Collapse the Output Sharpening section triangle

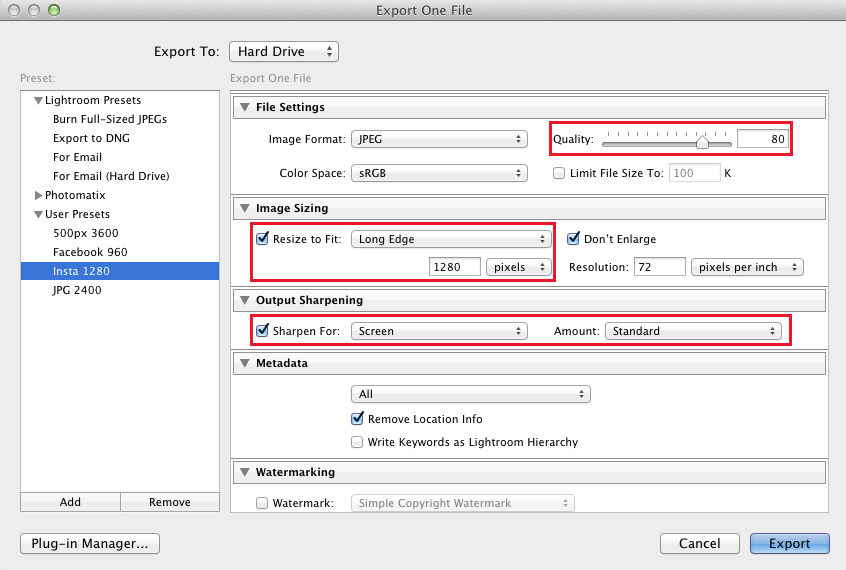245,300
